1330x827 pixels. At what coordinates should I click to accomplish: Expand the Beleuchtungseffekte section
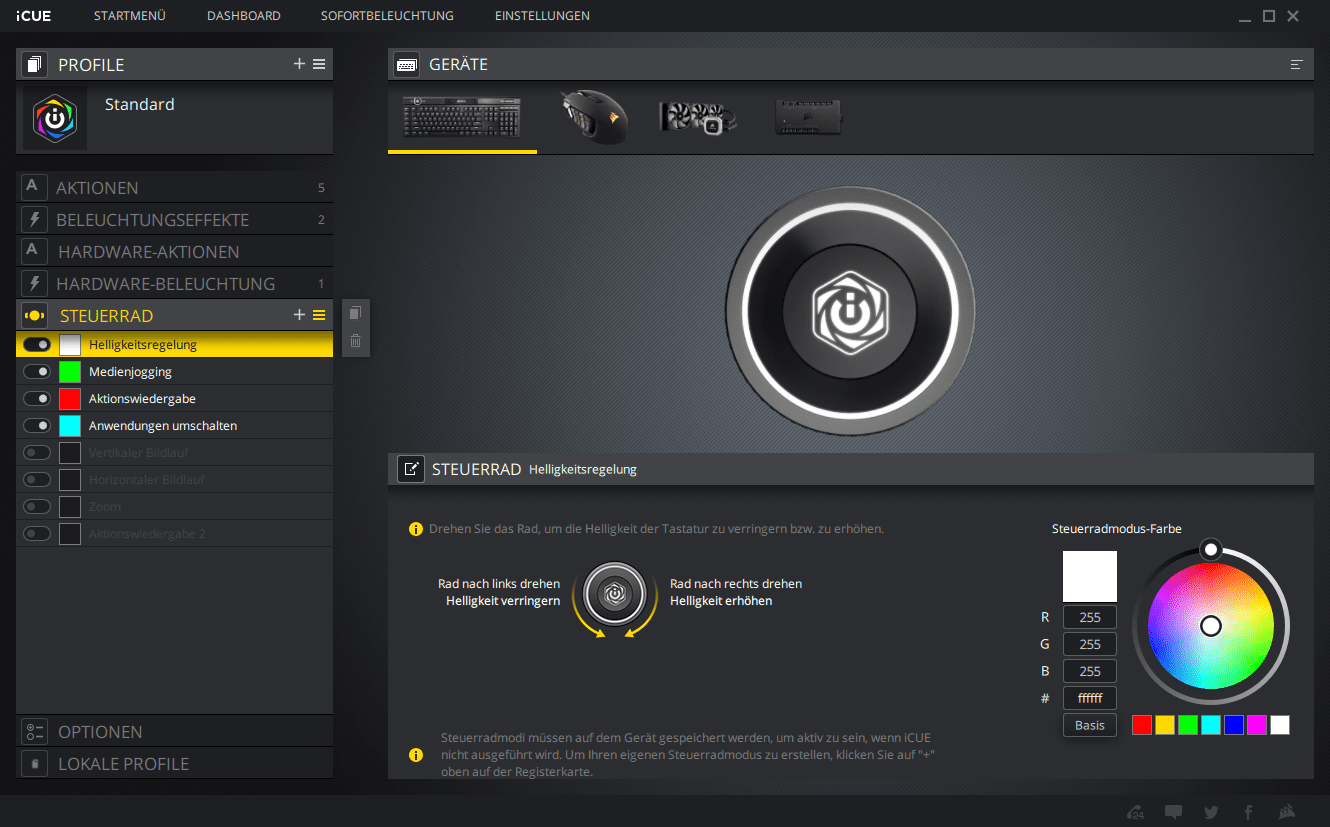point(174,219)
